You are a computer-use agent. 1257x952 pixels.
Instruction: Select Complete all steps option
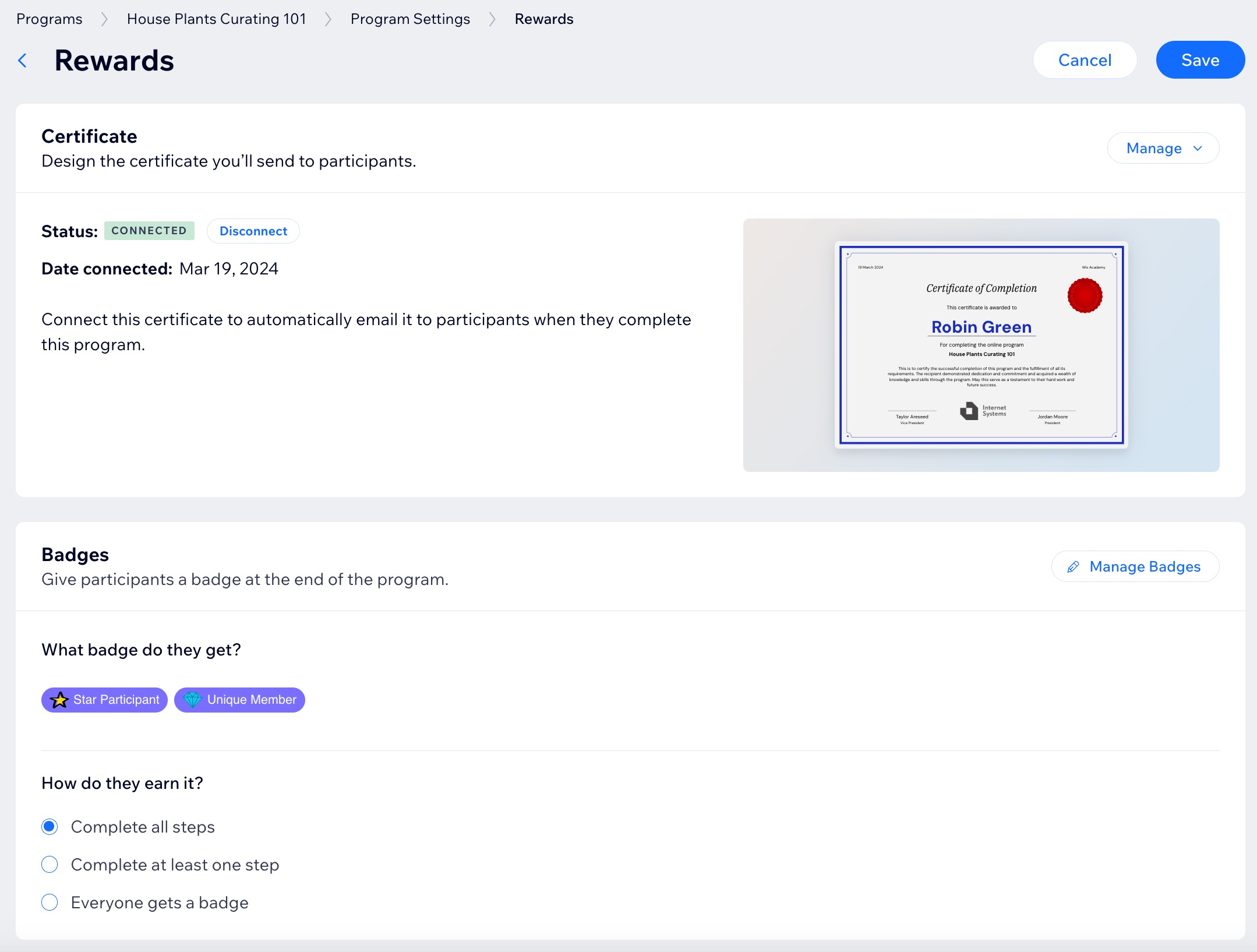(50, 827)
